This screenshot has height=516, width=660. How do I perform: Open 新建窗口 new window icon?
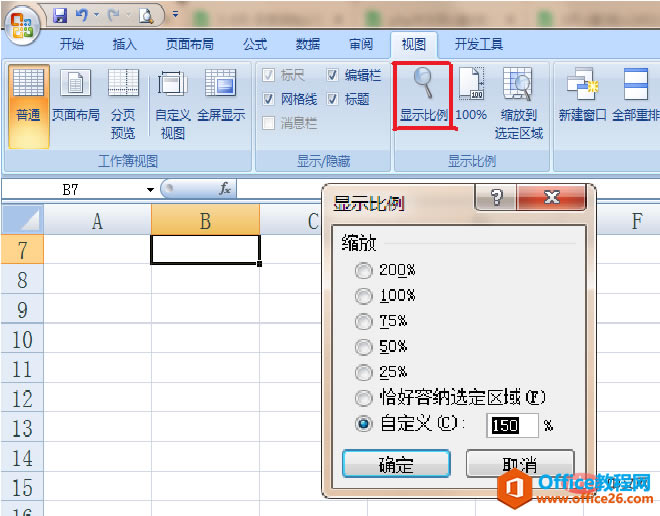point(583,95)
